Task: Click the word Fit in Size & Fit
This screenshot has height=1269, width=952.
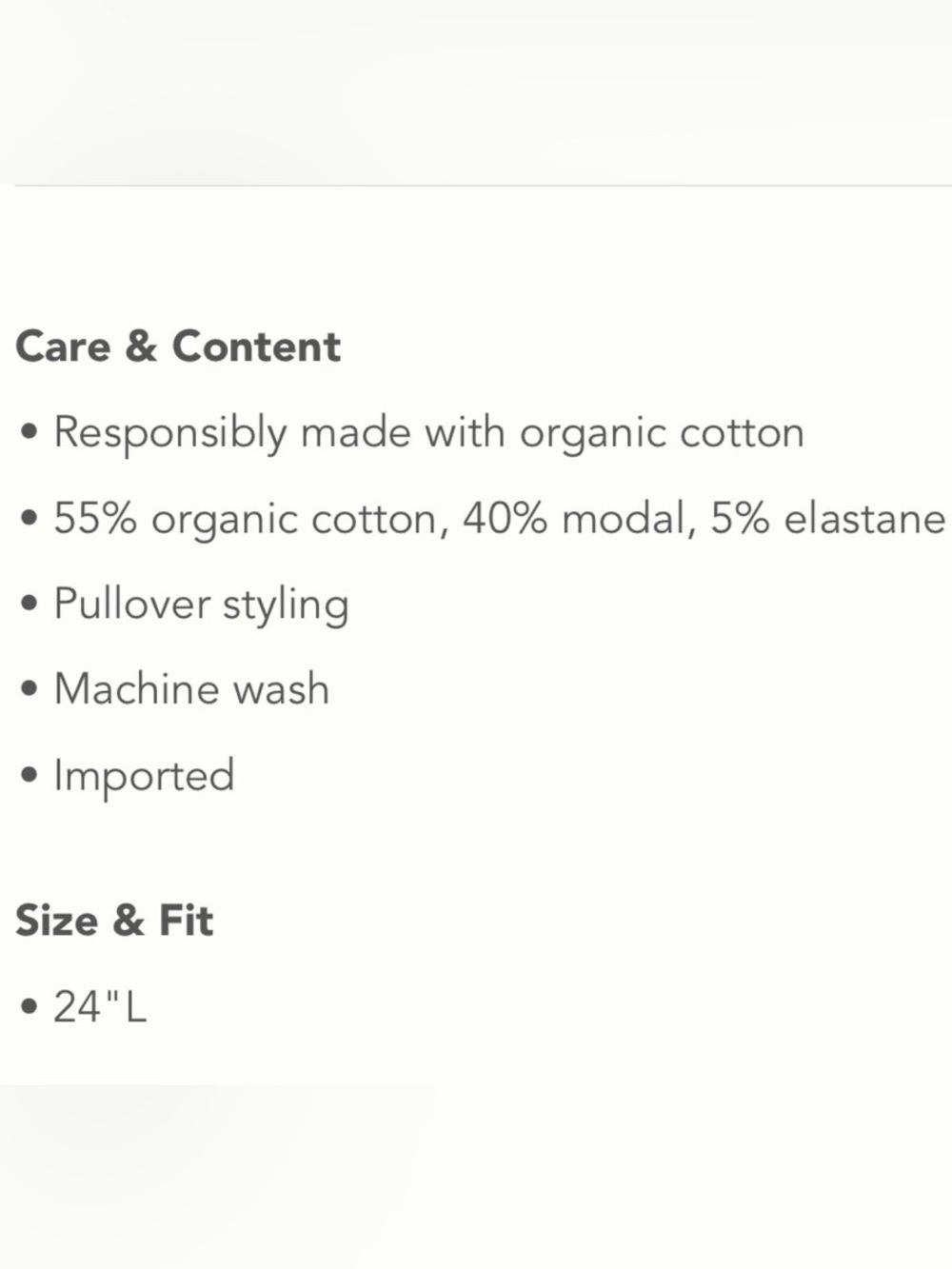Action: tap(187, 921)
